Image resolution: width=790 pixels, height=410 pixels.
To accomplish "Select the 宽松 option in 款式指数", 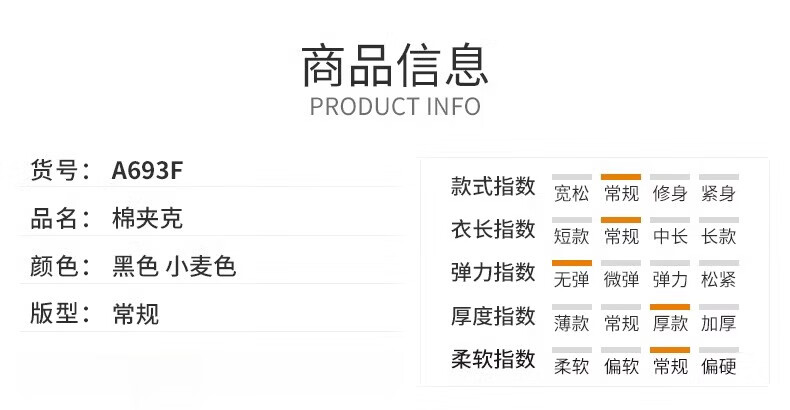I will coord(571,193).
